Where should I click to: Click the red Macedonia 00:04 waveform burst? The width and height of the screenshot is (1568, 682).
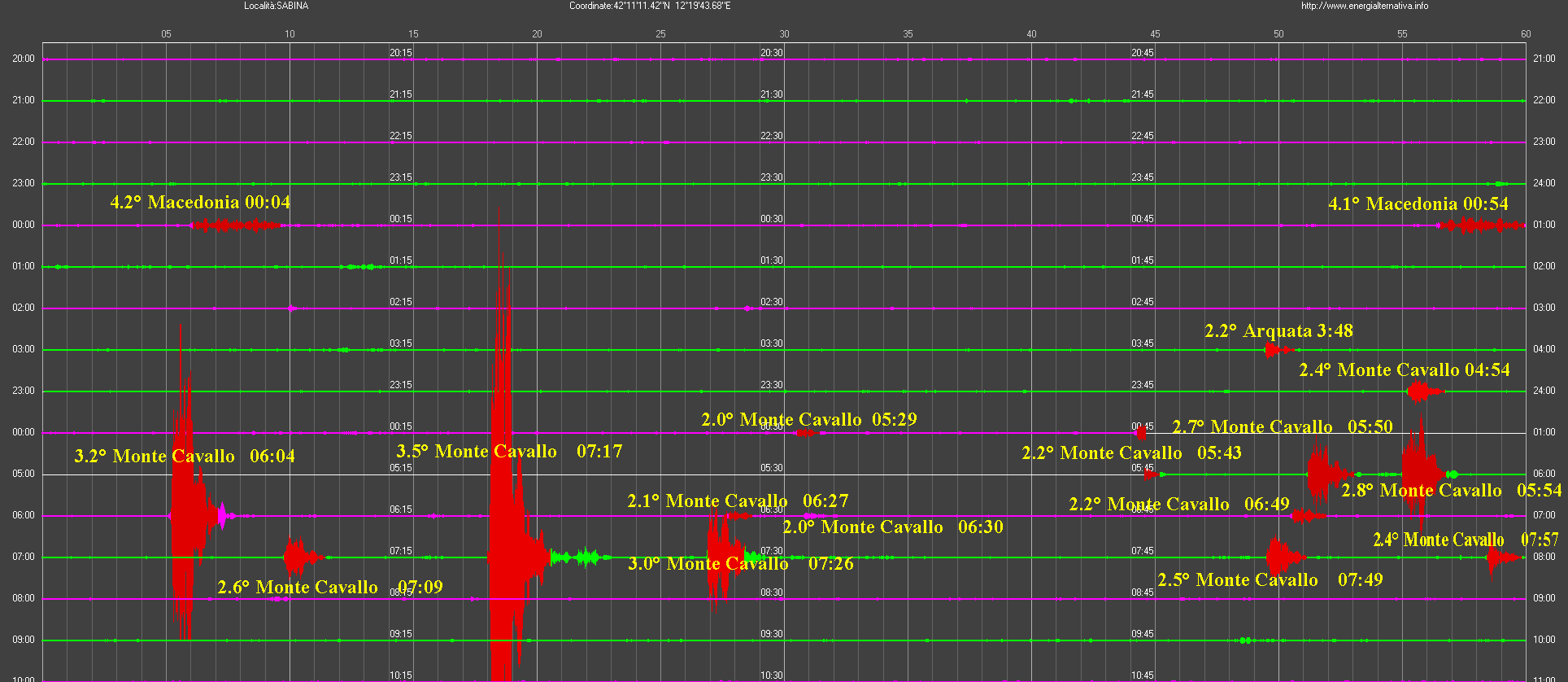click(236, 225)
